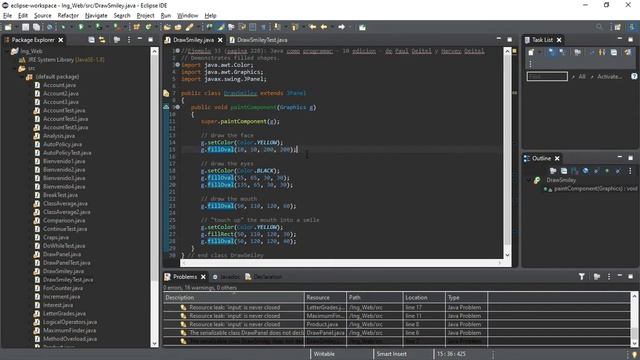Click the Smart Insert status bar entry
640x360 pixels.
(391, 354)
